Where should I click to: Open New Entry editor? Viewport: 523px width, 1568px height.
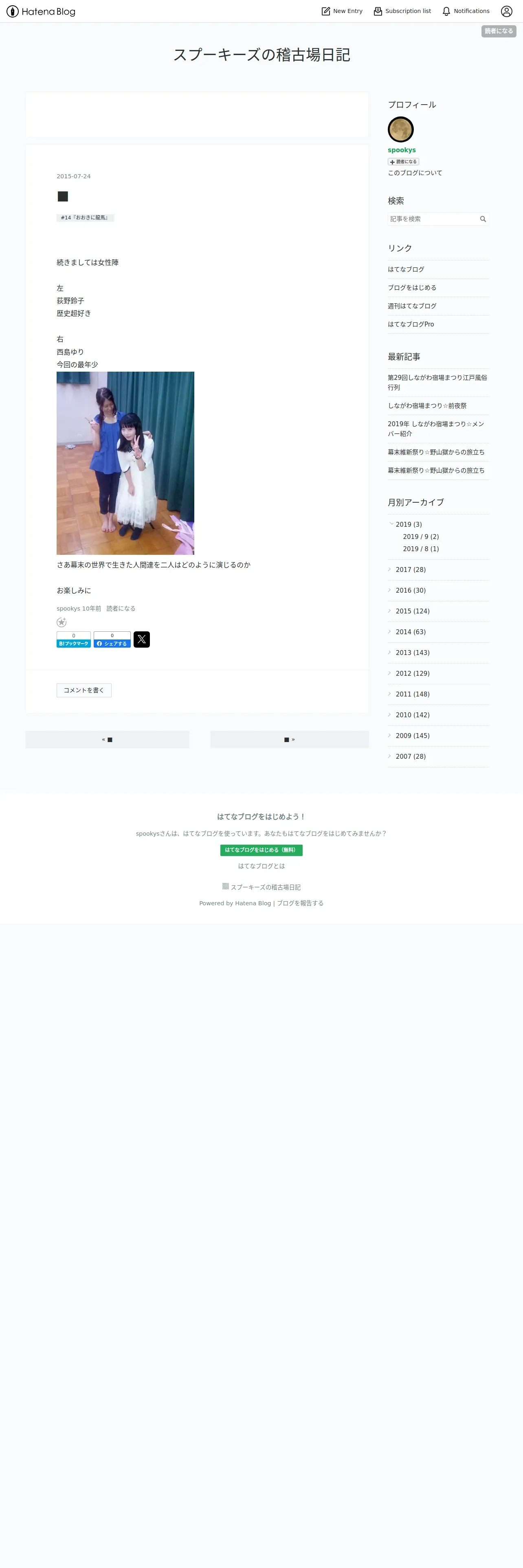pyautogui.click(x=342, y=11)
